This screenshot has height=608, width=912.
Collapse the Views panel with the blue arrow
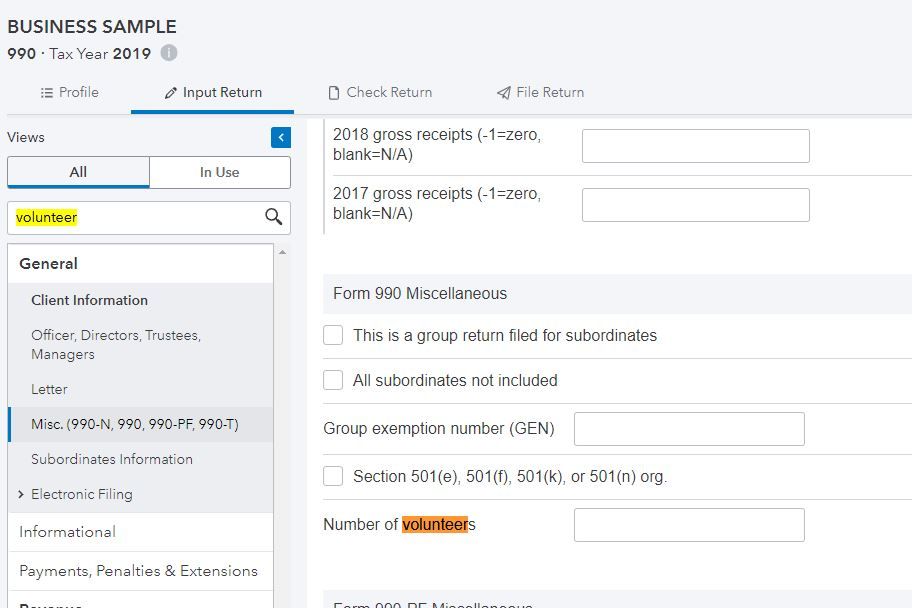click(281, 137)
